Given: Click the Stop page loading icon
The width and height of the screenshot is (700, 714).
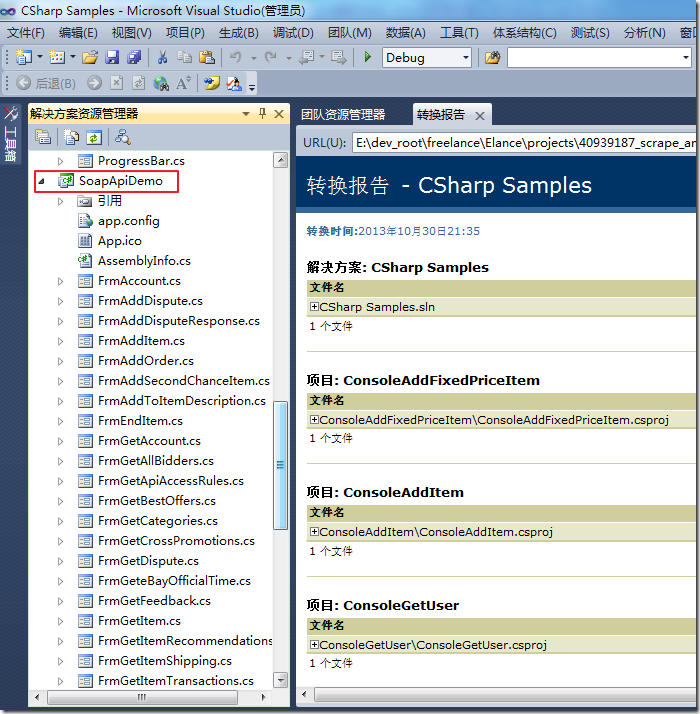Looking at the screenshot, I should pos(117,83).
